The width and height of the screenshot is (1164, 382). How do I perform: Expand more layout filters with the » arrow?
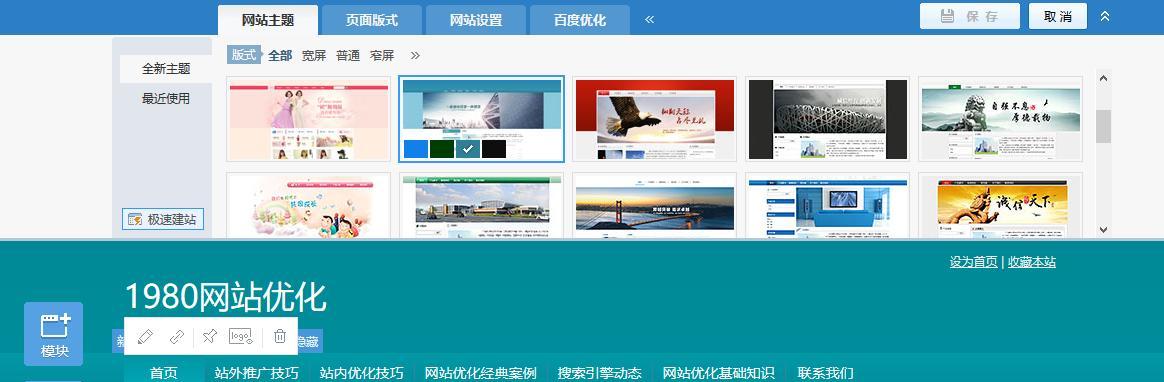415,55
